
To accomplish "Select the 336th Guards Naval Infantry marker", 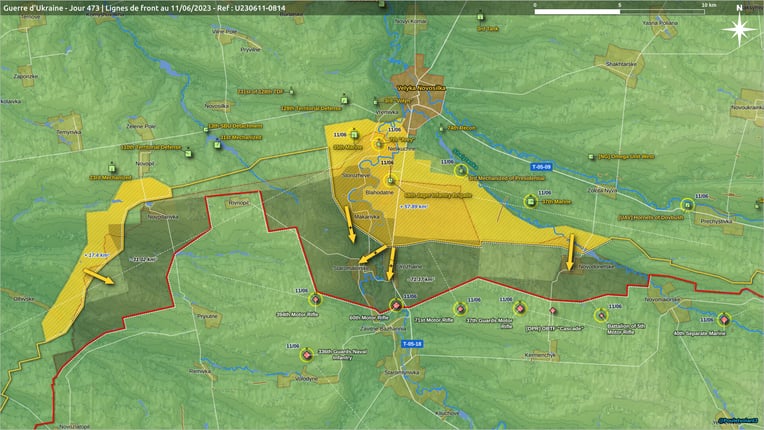I will [x=306, y=355].
